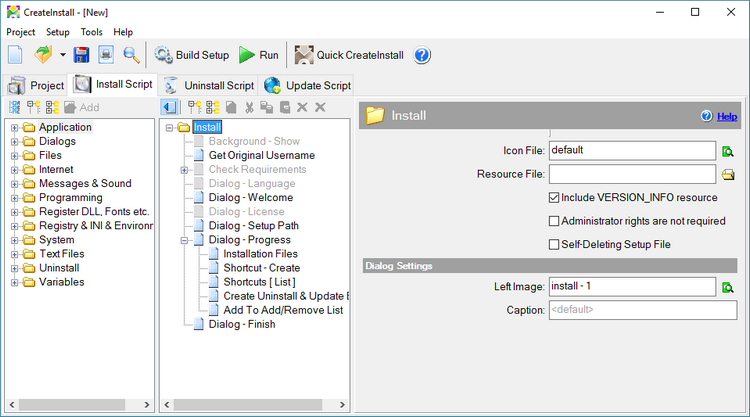Click the horizontal scrollbar under the commands tree

(79, 405)
